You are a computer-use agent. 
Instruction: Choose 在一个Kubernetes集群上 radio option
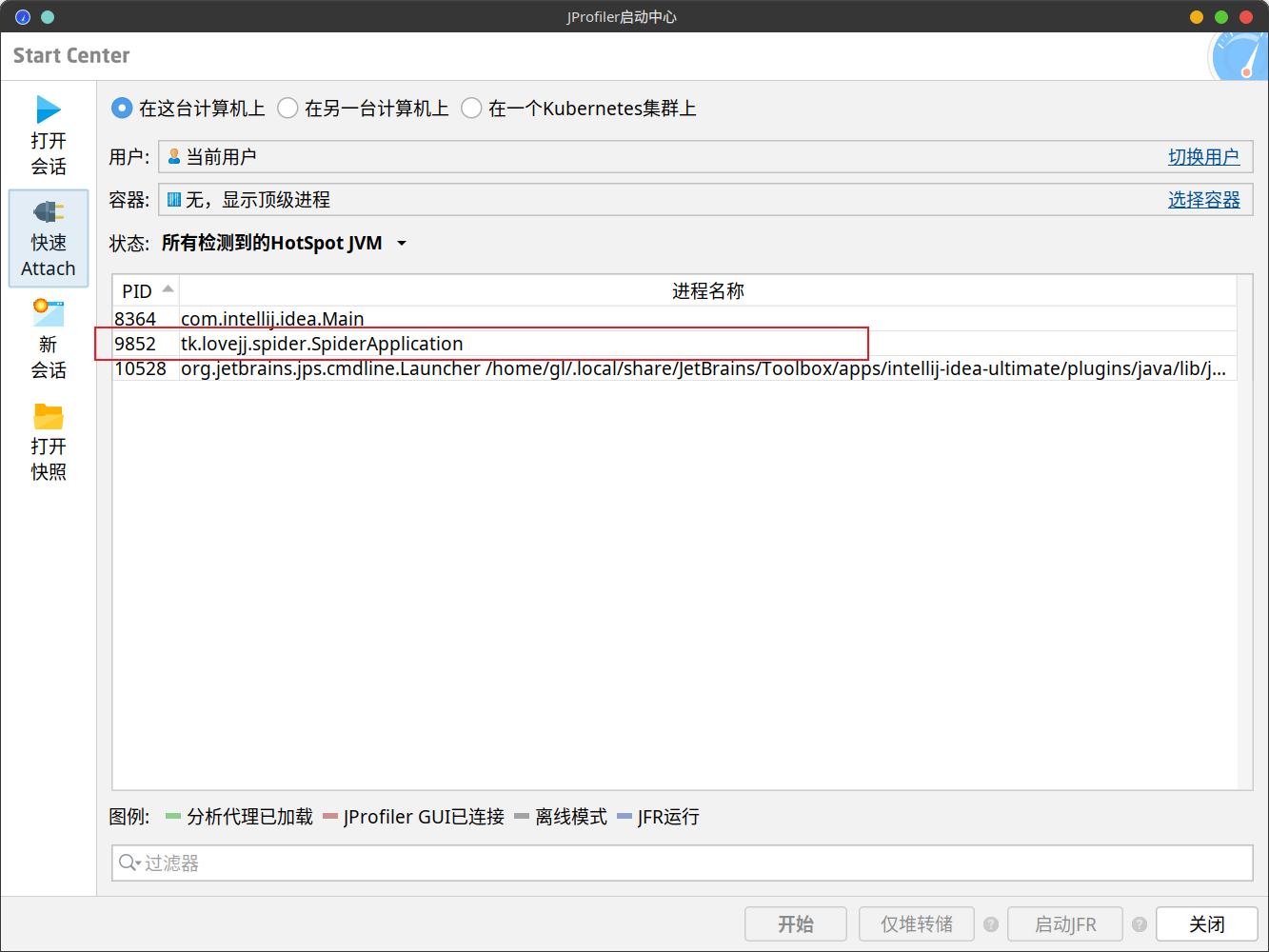tap(471, 109)
